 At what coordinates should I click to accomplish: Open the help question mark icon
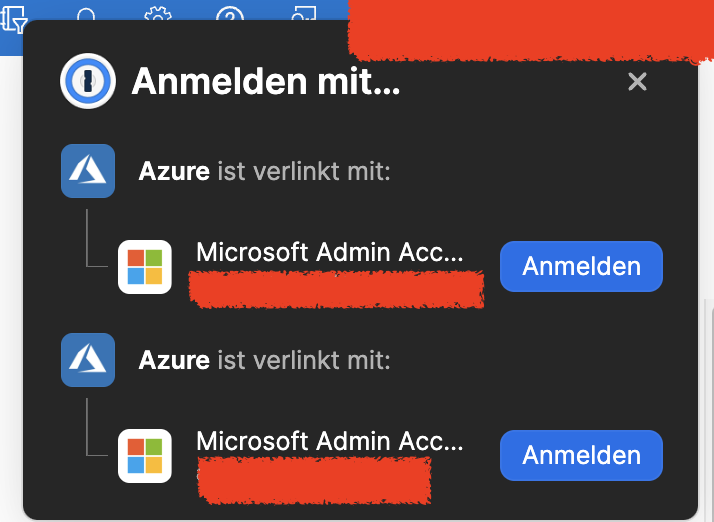pyautogui.click(x=230, y=14)
